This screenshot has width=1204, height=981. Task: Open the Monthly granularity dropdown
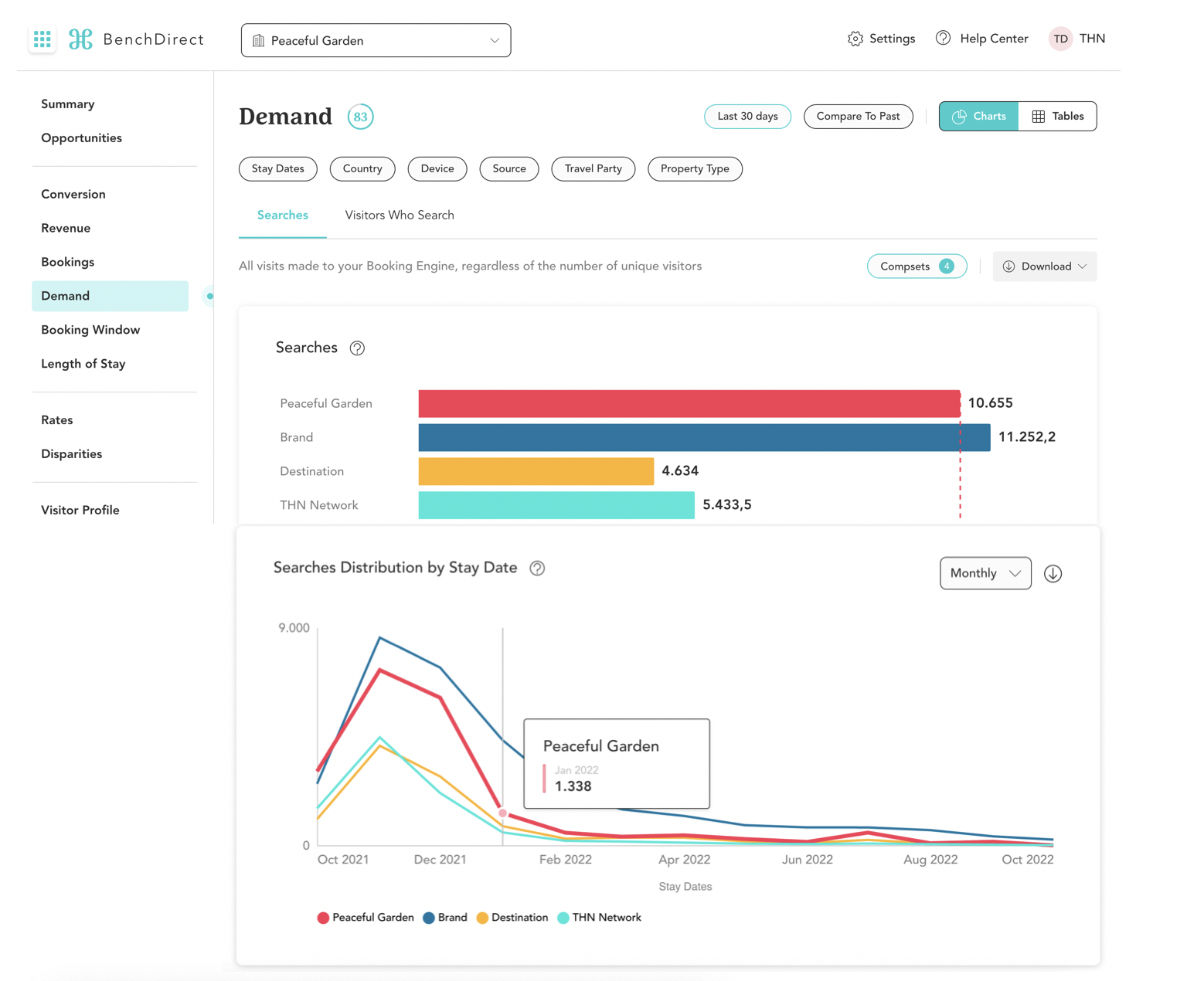[x=985, y=573]
